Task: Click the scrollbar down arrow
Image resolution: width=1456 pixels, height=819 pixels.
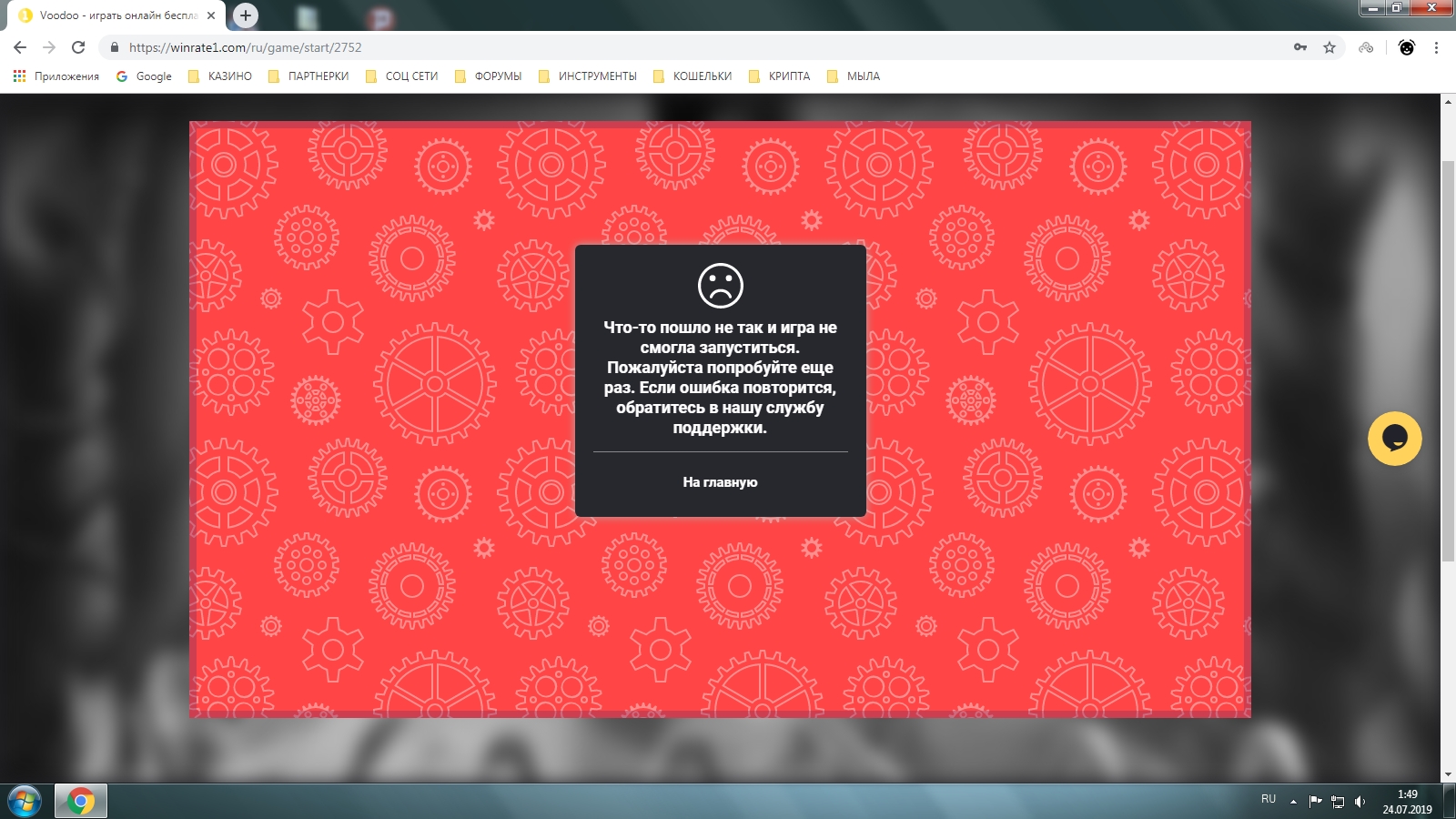Action: pos(1448,774)
